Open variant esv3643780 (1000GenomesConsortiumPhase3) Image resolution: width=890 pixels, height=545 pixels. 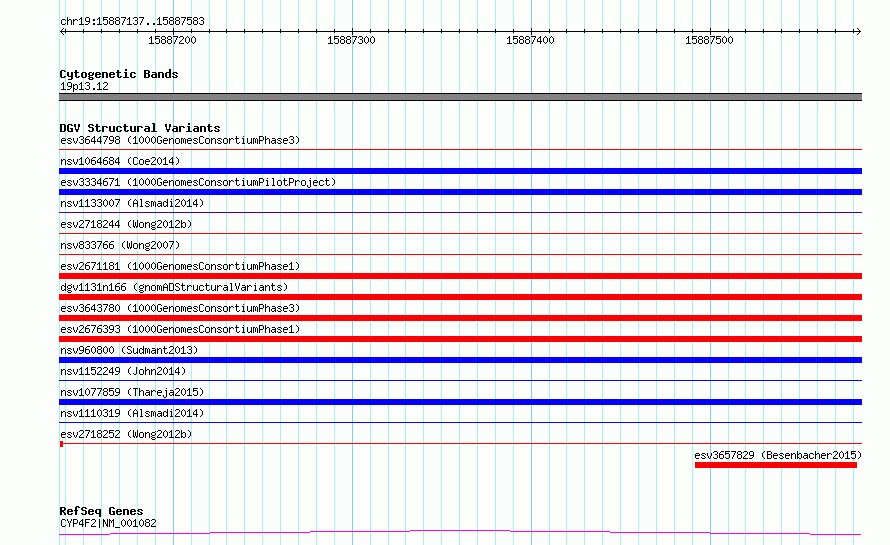[x=180, y=308]
